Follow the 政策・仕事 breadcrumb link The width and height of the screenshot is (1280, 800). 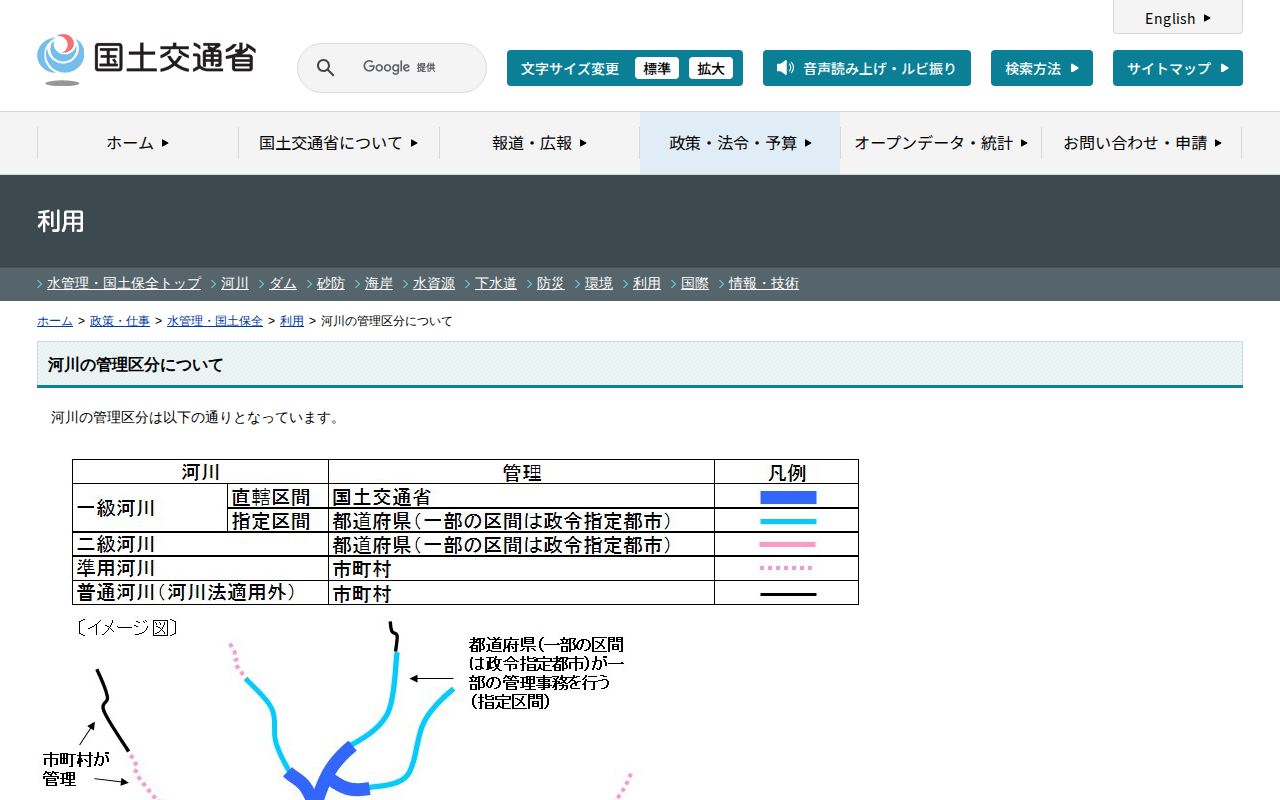pos(120,321)
